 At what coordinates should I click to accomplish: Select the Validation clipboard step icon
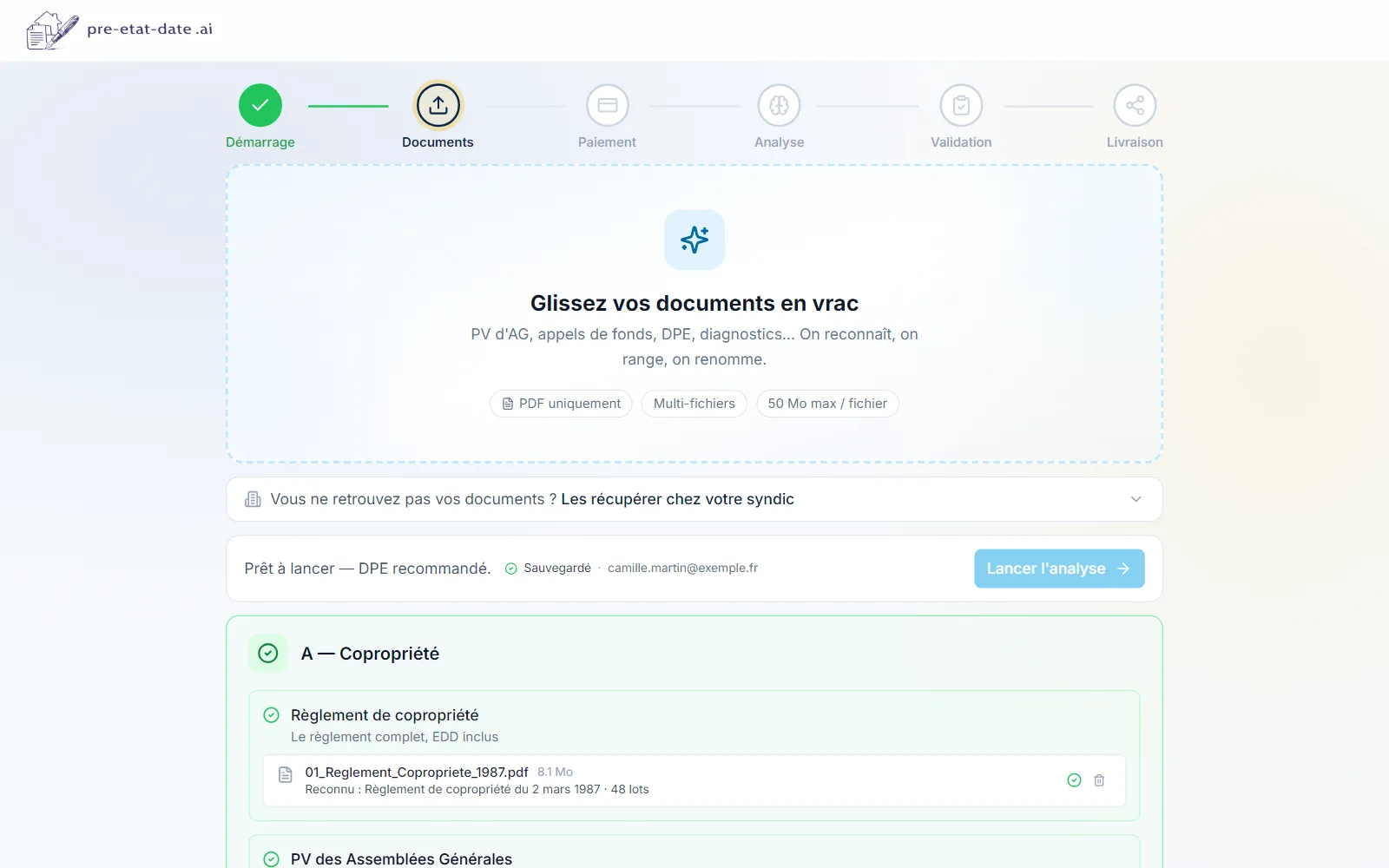[961, 105]
